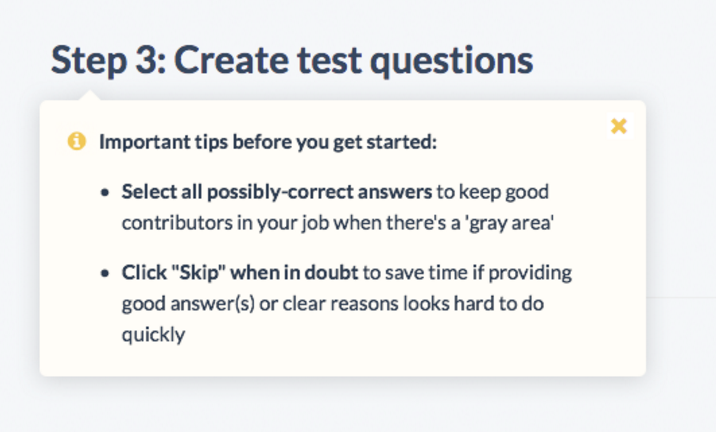Click 'good answer(s) or clear reasons' line
716x432 pixels.
point(260,304)
